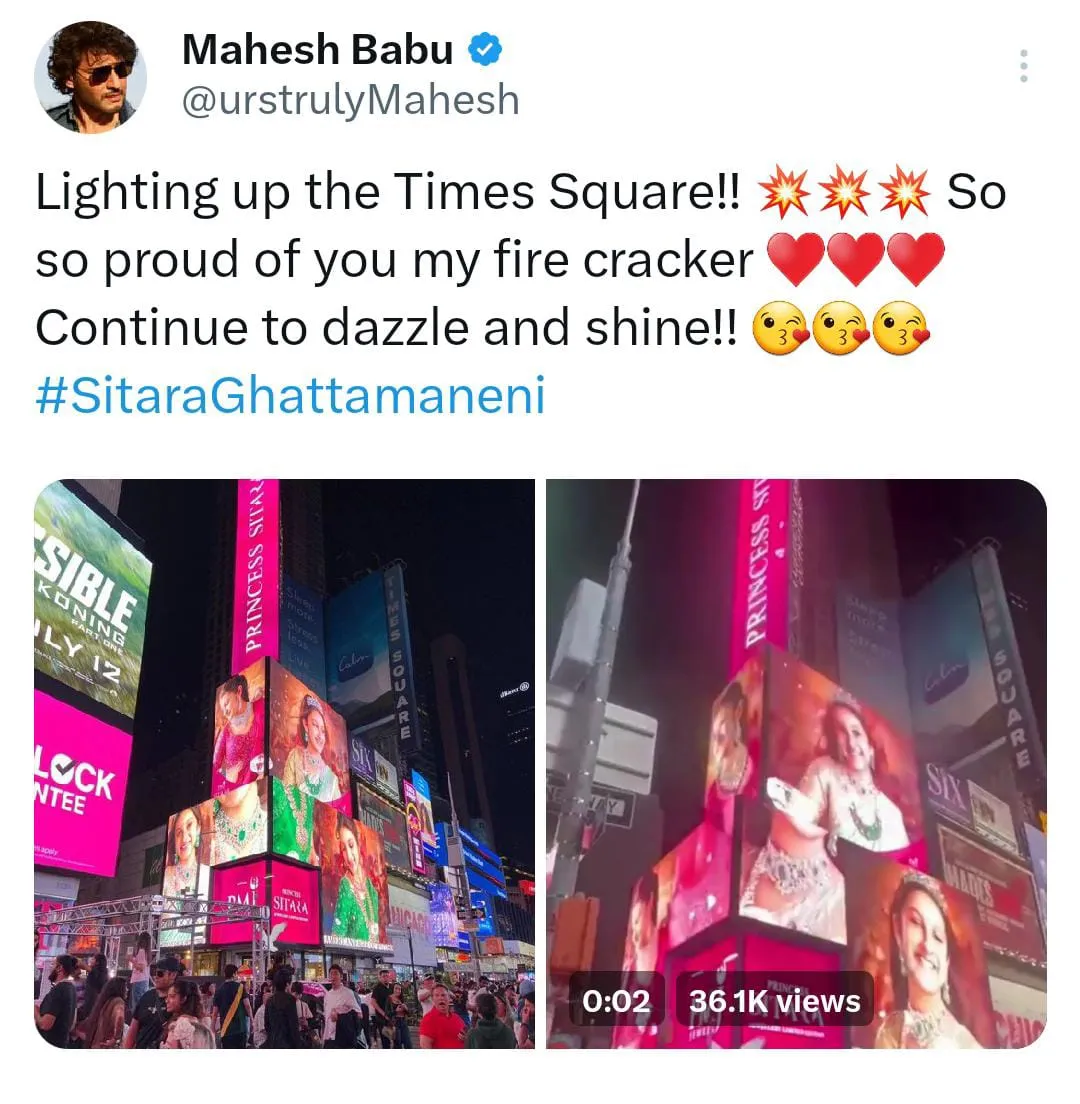The width and height of the screenshot is (1080, 1104).
Task: Click the 36.1K views label
Action: (x=774, y=1000)
